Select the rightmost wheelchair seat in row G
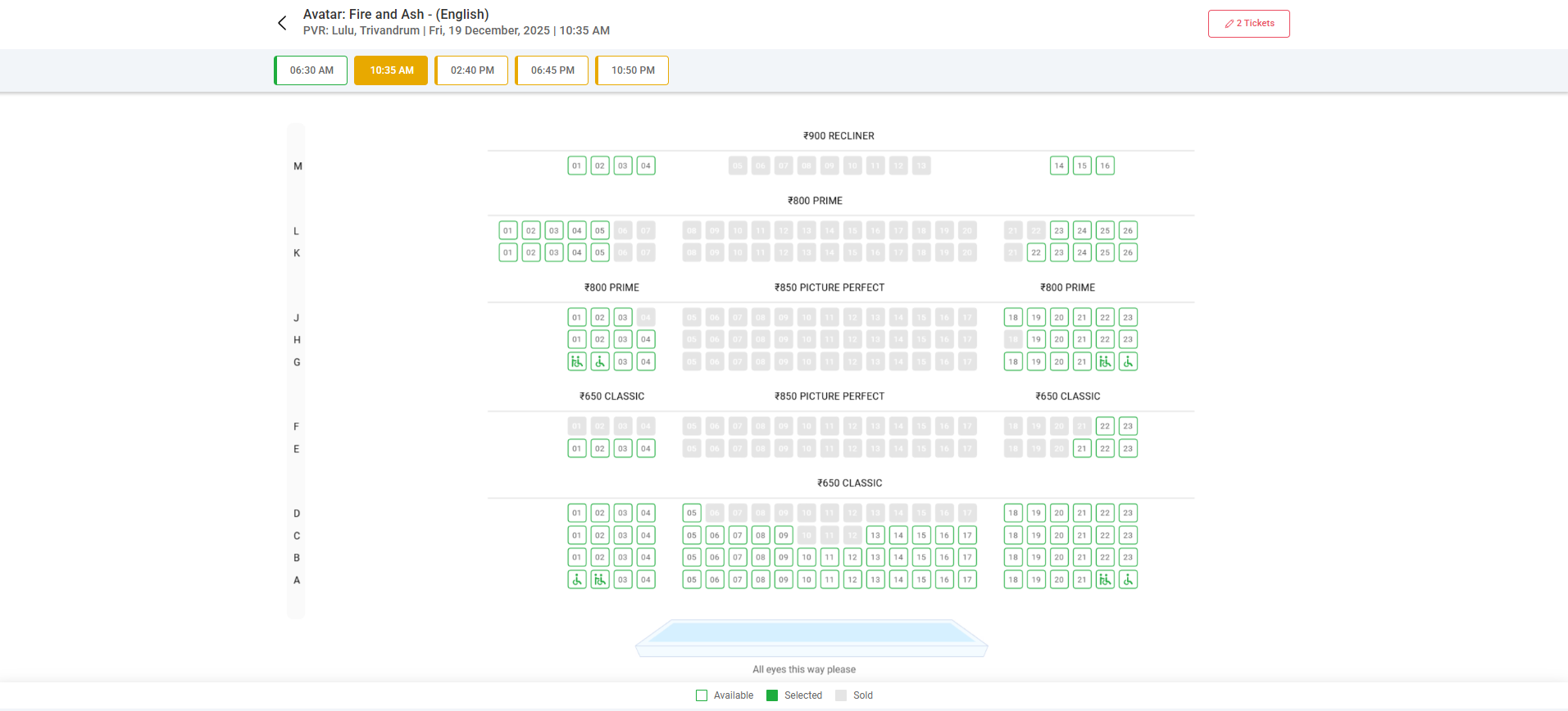This screenshot has height=711, width=1568. point(1128,361)
